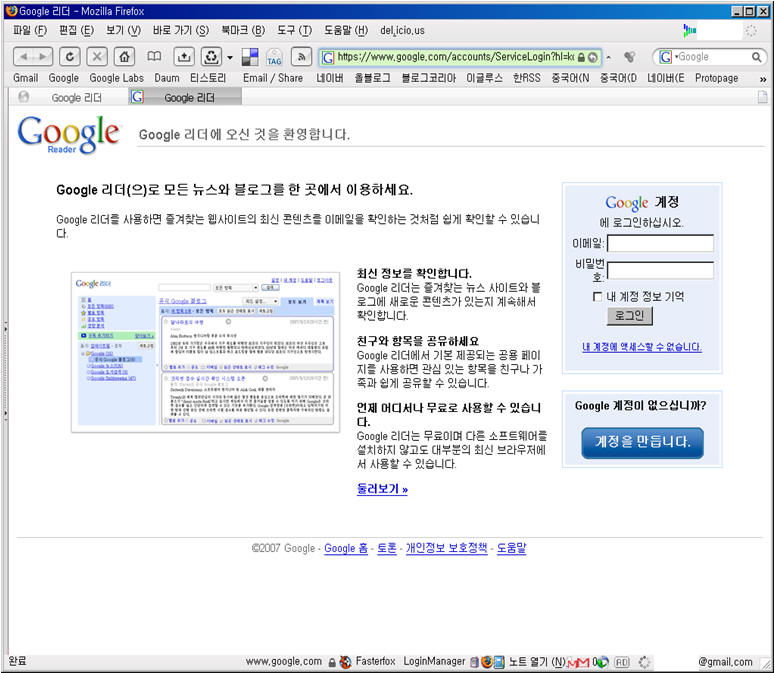Image resolution: width=775 pixels, height=673 pixels.
Task: Open the 도구 (T) menu
Action: 295,31
